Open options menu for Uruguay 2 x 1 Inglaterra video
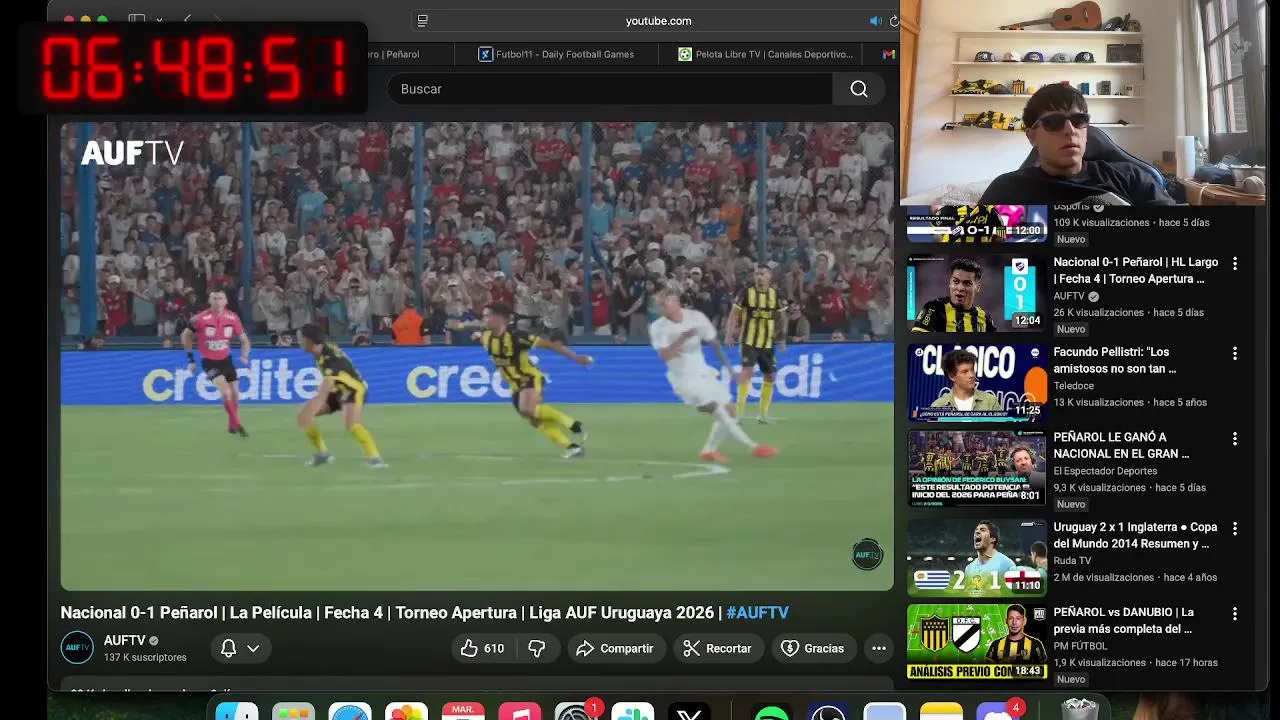This screenshot has width=1280, height=720. (1235, 529)
